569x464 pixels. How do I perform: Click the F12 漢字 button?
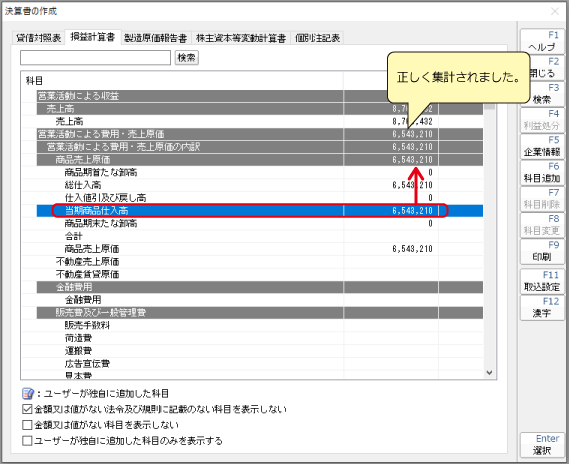point(542,308)
